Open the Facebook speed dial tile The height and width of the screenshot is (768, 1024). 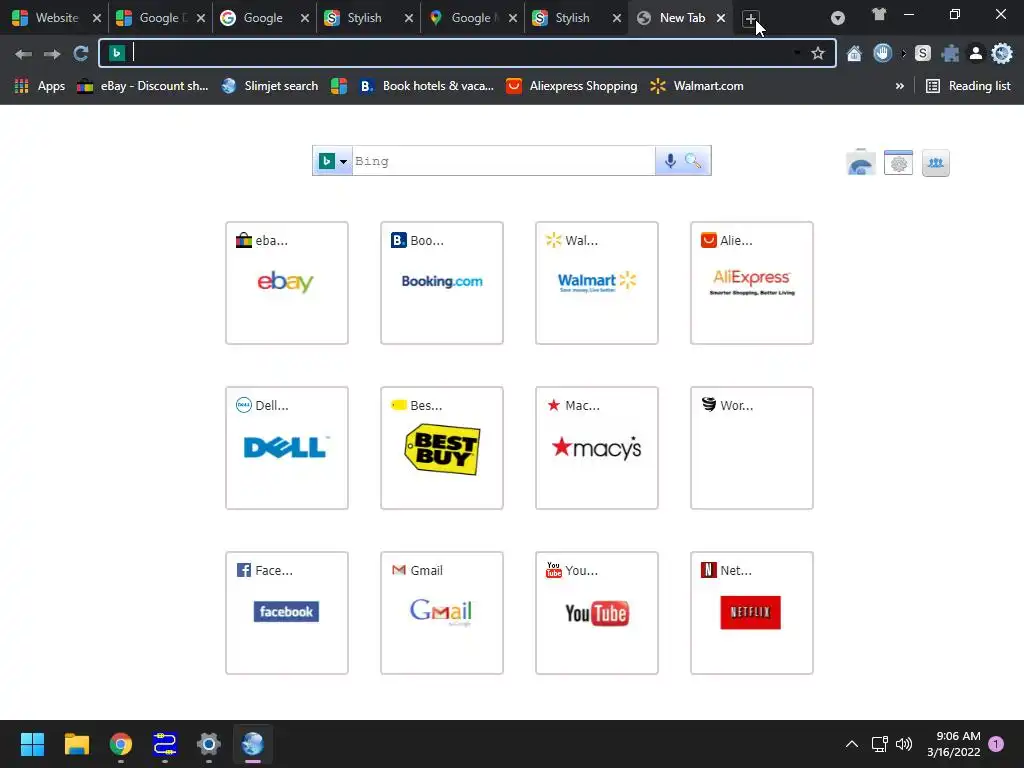(287, 613)
